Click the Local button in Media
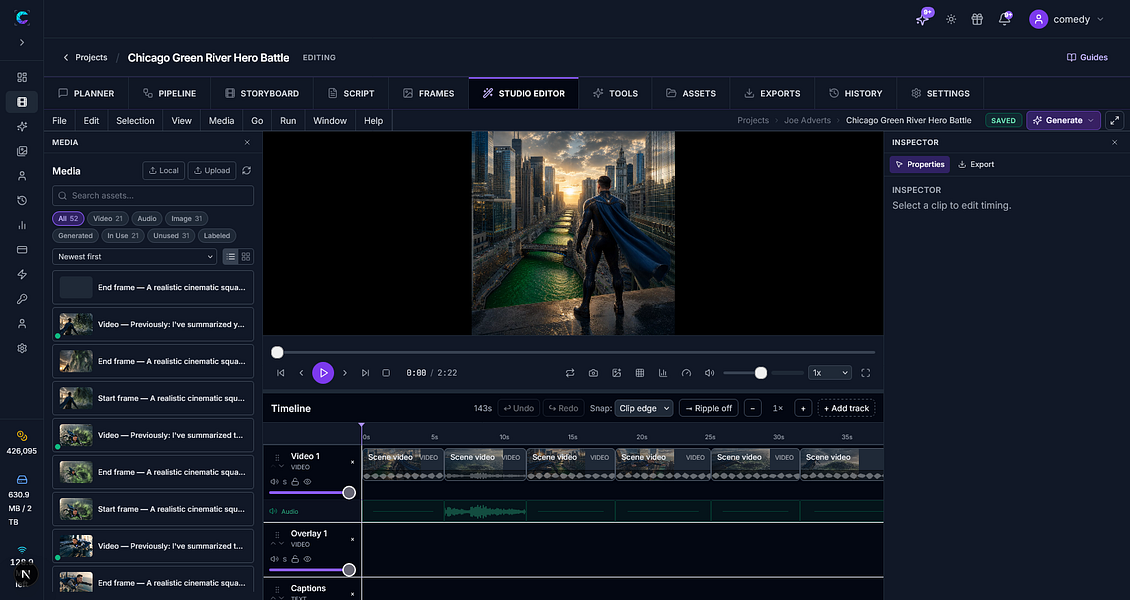The width and height of the screenshot is (1130, 600). coord(164,171)
